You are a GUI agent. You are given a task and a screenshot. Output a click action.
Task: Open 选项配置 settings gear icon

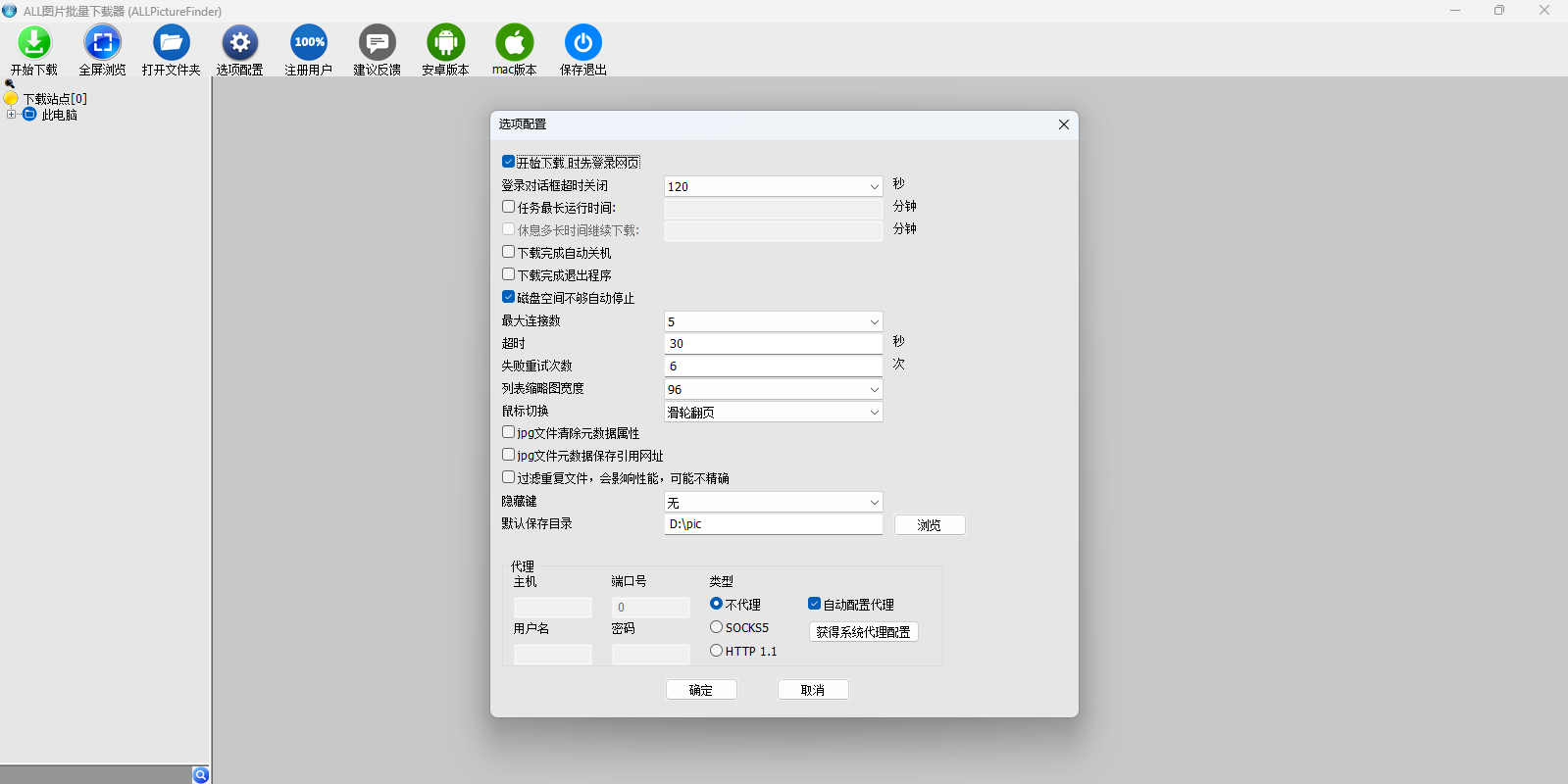[x=240, y=42]
